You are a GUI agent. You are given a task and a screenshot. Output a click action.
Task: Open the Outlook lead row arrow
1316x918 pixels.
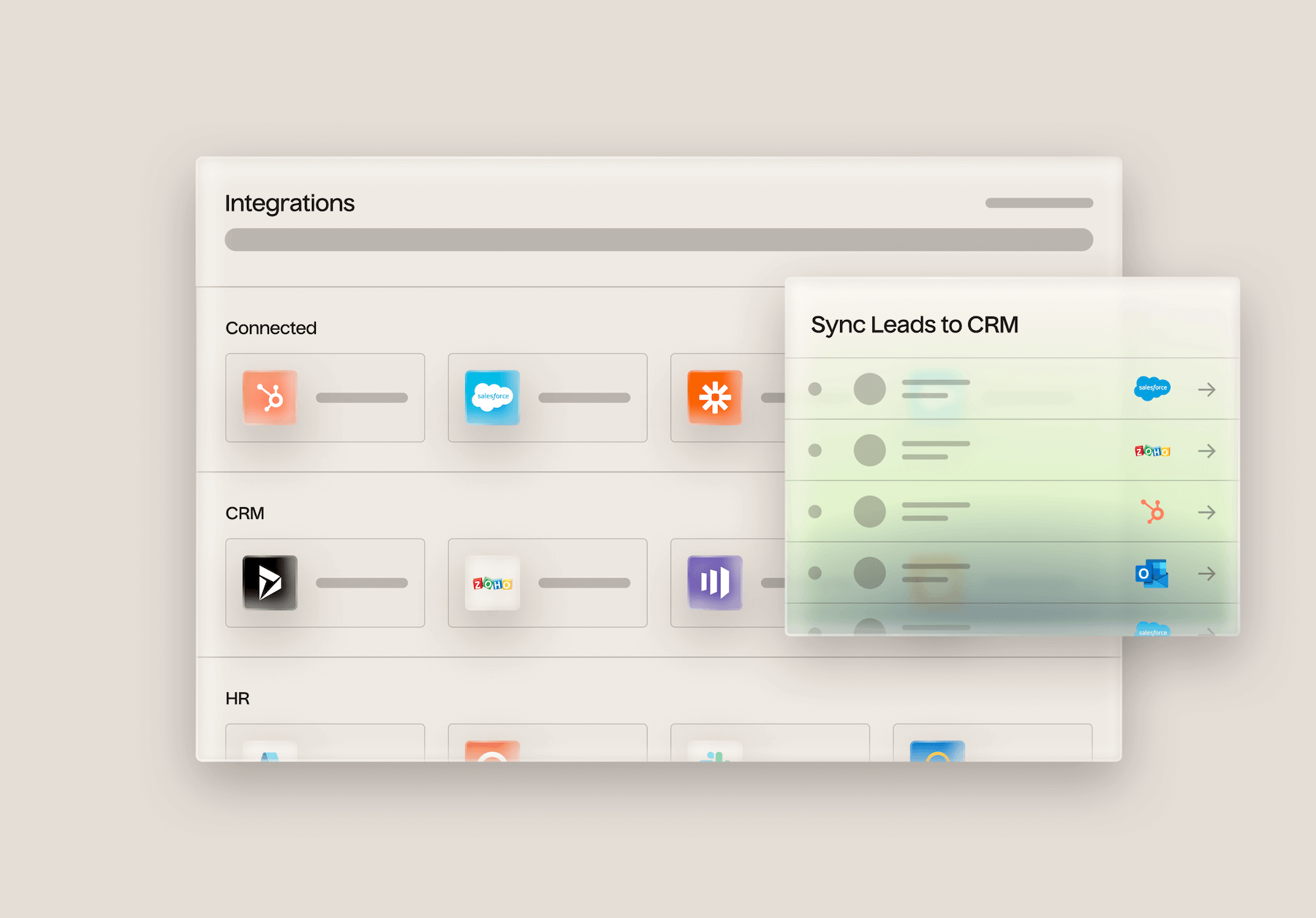click(x=1206, y=574)
